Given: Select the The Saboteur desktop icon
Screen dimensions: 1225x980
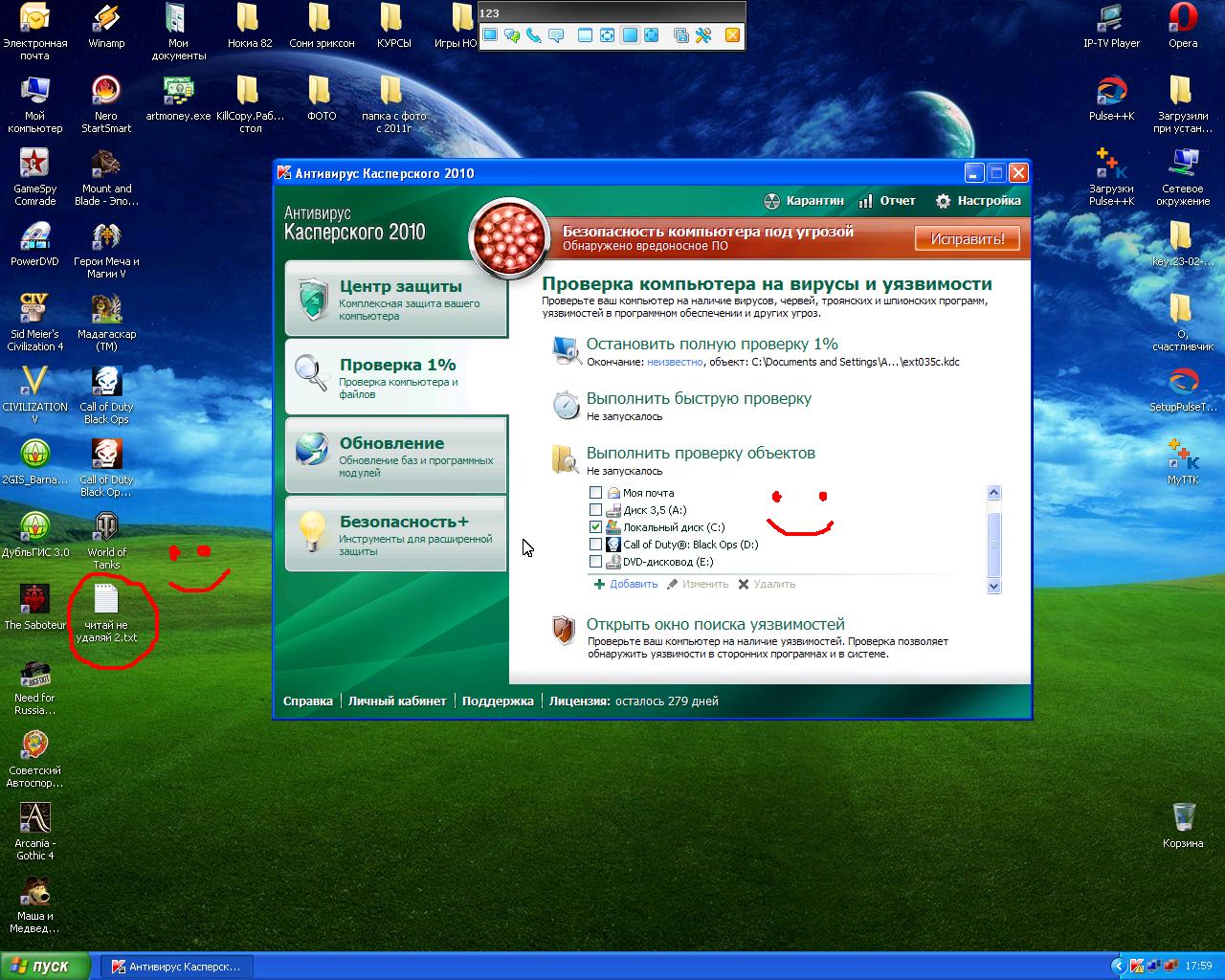Looking at the screenshot, I should [34, 608].
